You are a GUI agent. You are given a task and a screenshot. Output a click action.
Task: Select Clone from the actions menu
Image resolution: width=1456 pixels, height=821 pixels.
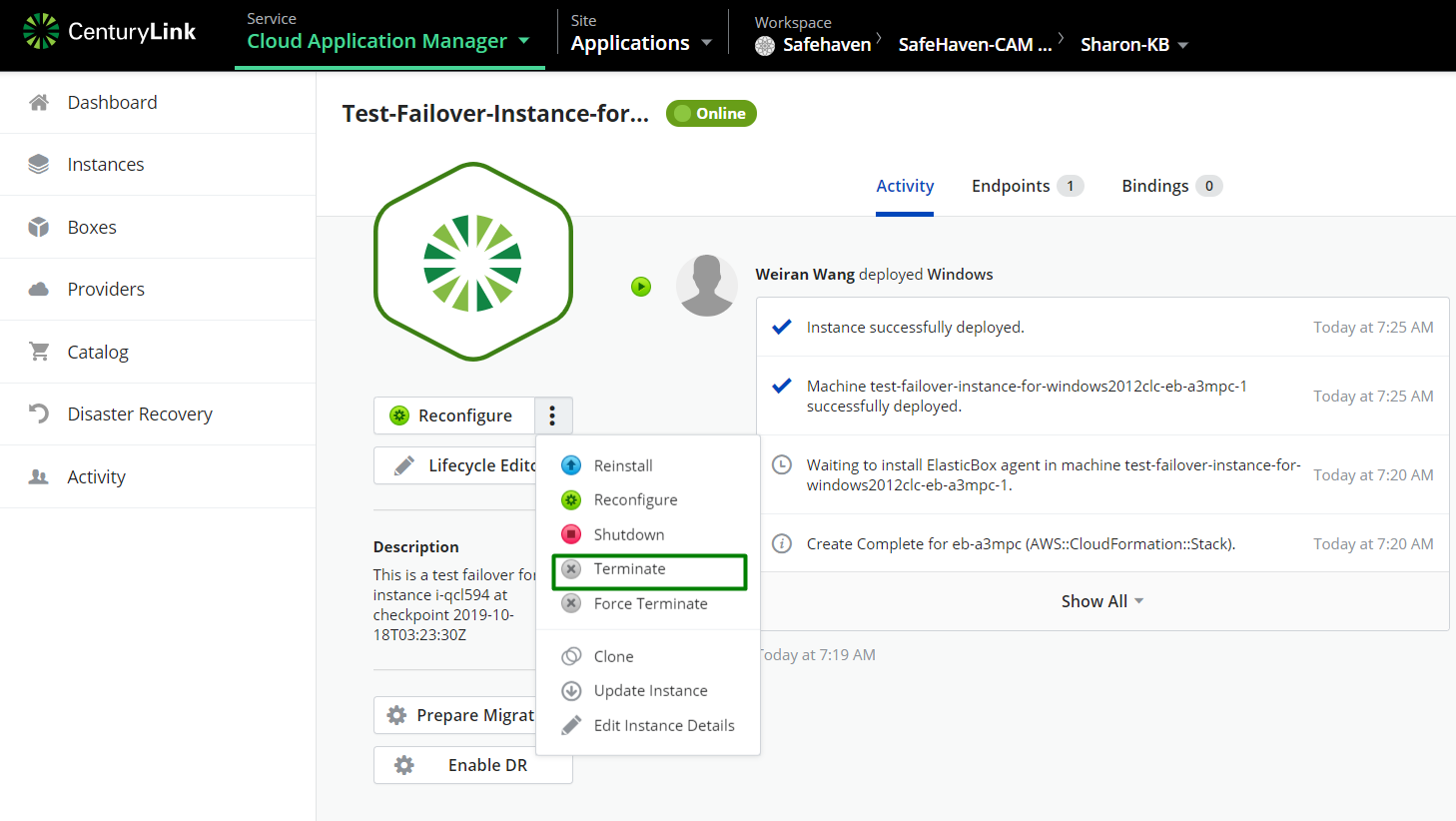tap(648, 656)
